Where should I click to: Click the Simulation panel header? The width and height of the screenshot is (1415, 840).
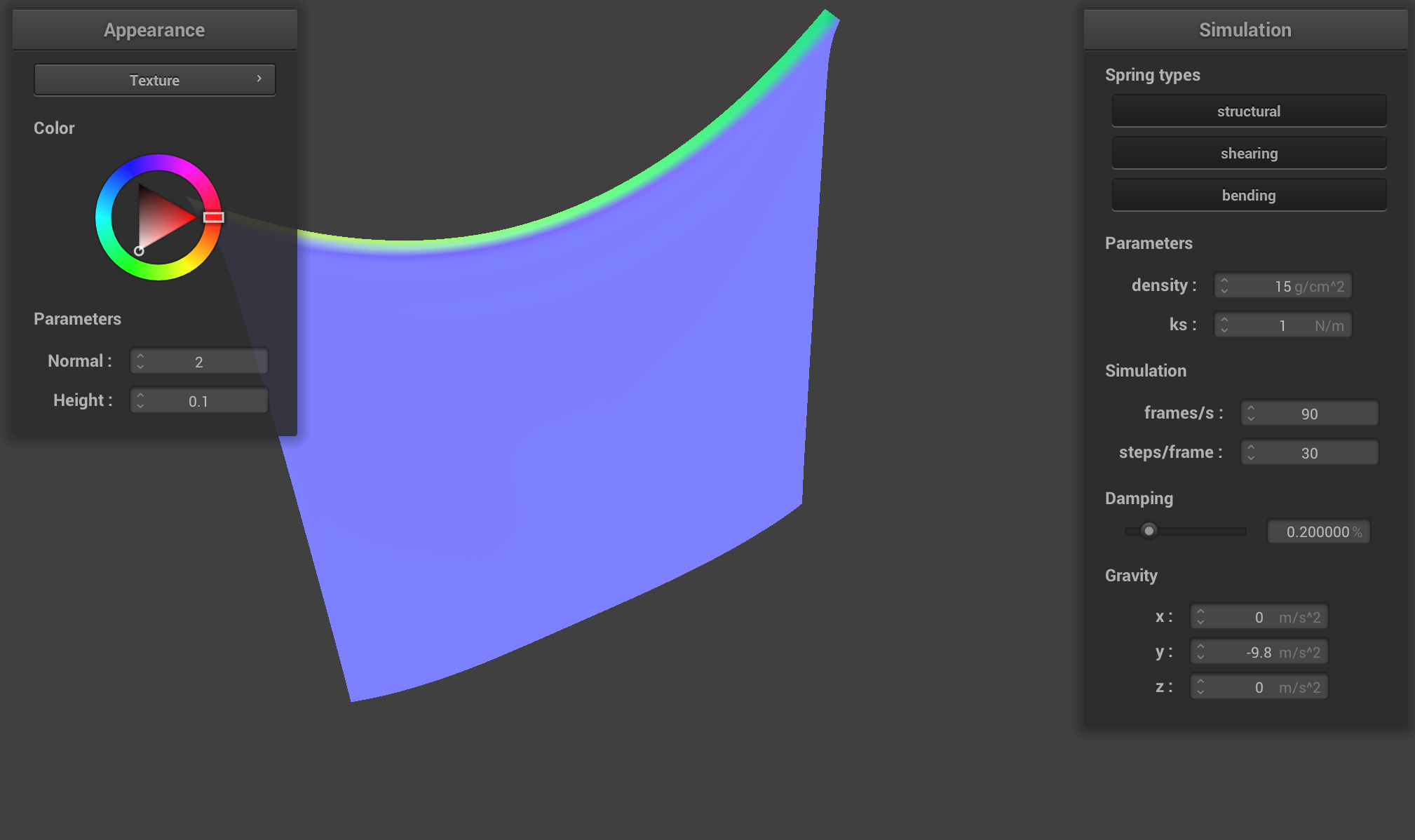[x=1245, y=29]
